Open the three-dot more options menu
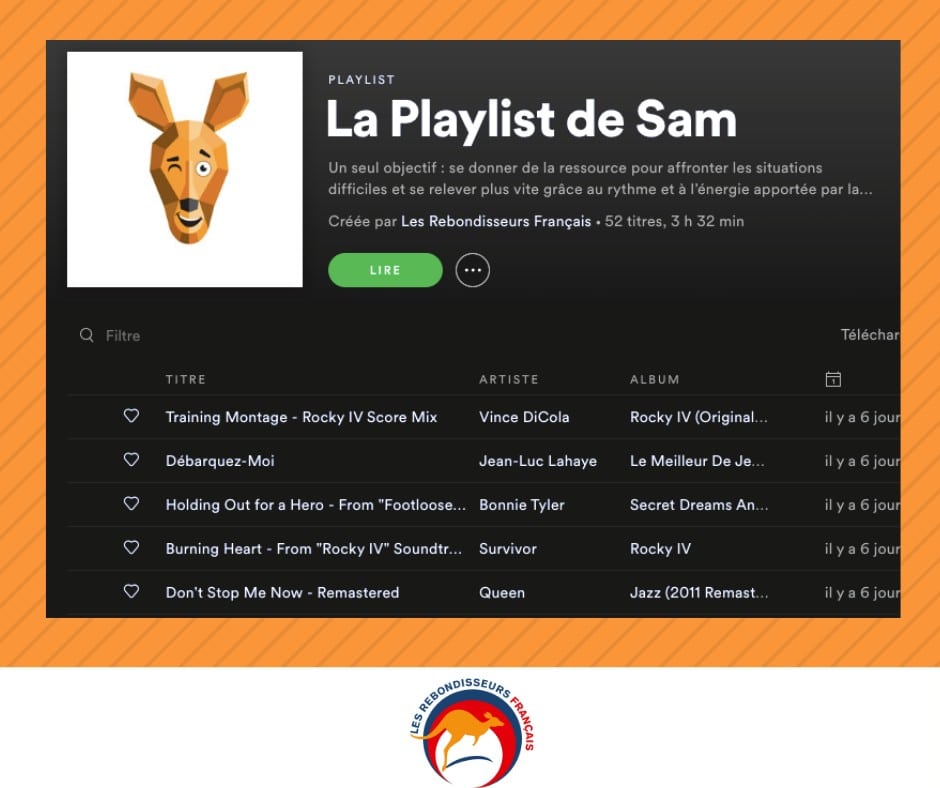The image size is (940, 788). (x=472, y=270)
